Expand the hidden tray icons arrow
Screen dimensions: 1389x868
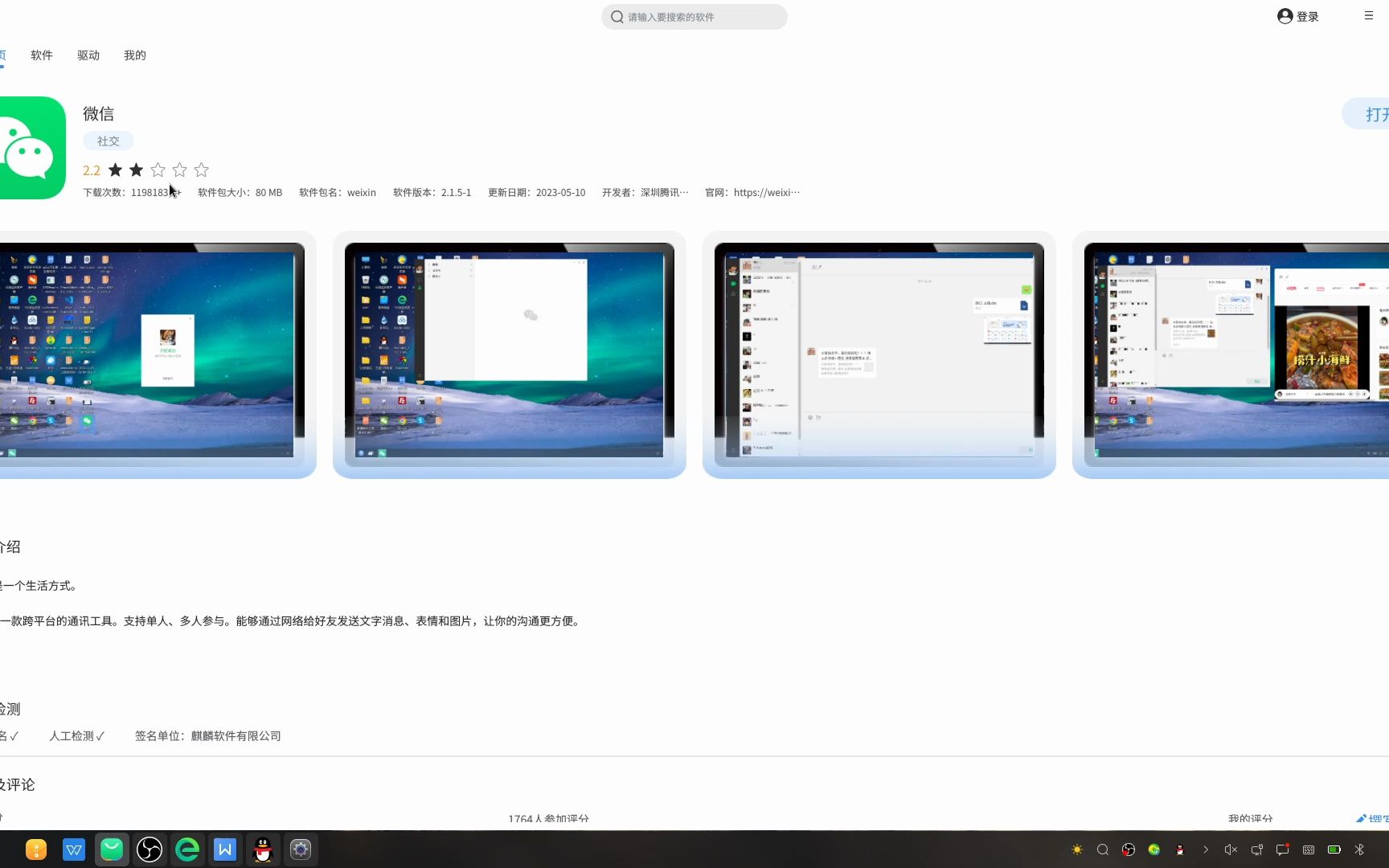(x=1206, y=850)
